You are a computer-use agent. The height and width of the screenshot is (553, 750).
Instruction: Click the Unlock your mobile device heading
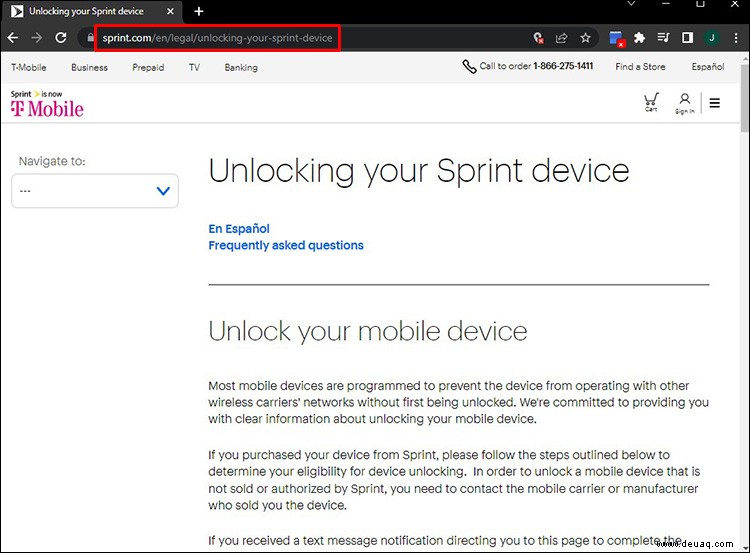tap(367, 331)
